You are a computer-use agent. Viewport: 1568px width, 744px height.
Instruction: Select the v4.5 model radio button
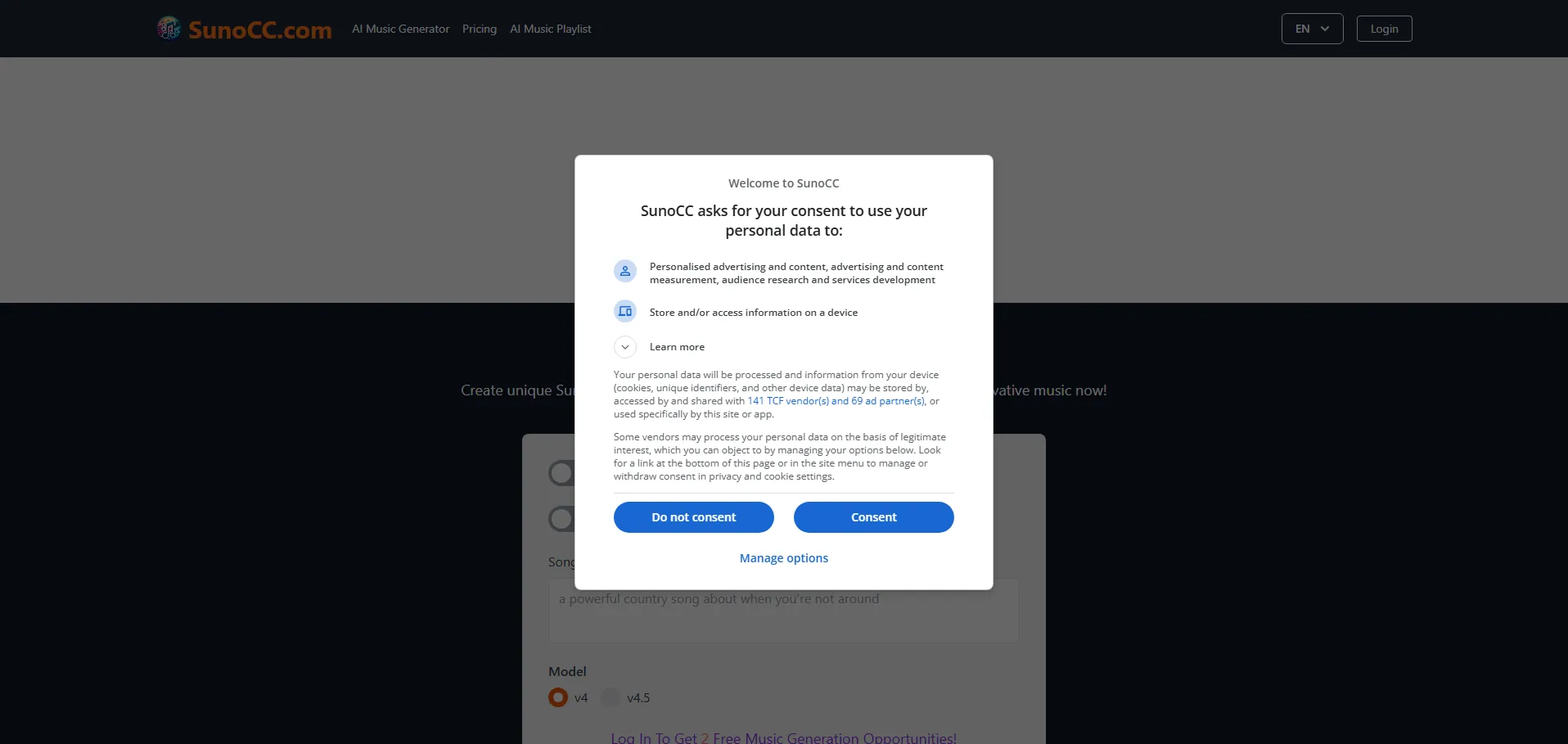[x=611, y=697]
